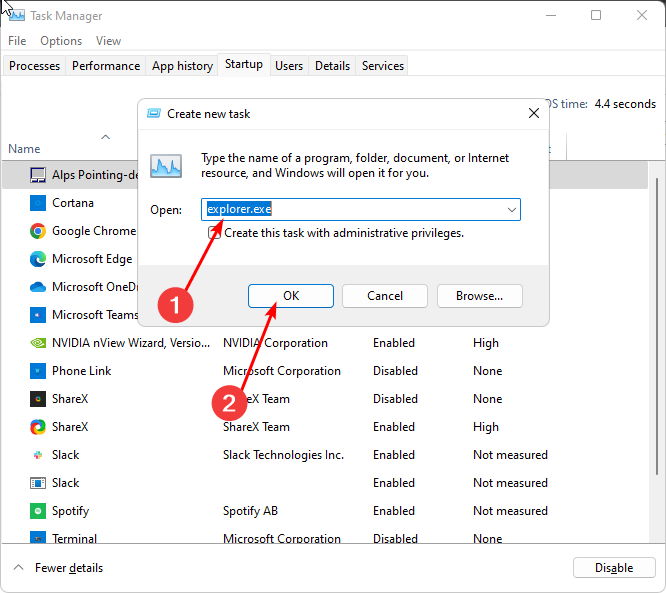Click the Cortana startup icon
Screen dimensions: 666x593
(38, 203)
